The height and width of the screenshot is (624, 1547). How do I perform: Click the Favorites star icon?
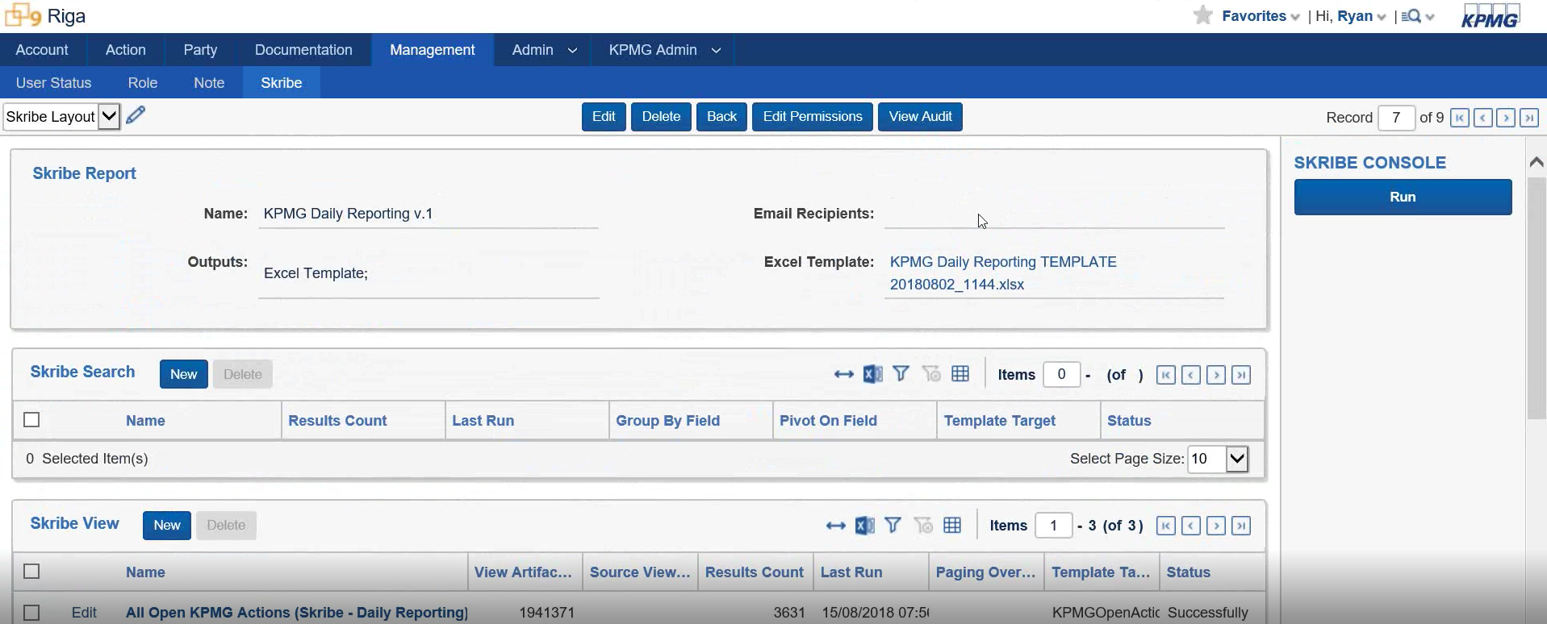(1203, 16)
